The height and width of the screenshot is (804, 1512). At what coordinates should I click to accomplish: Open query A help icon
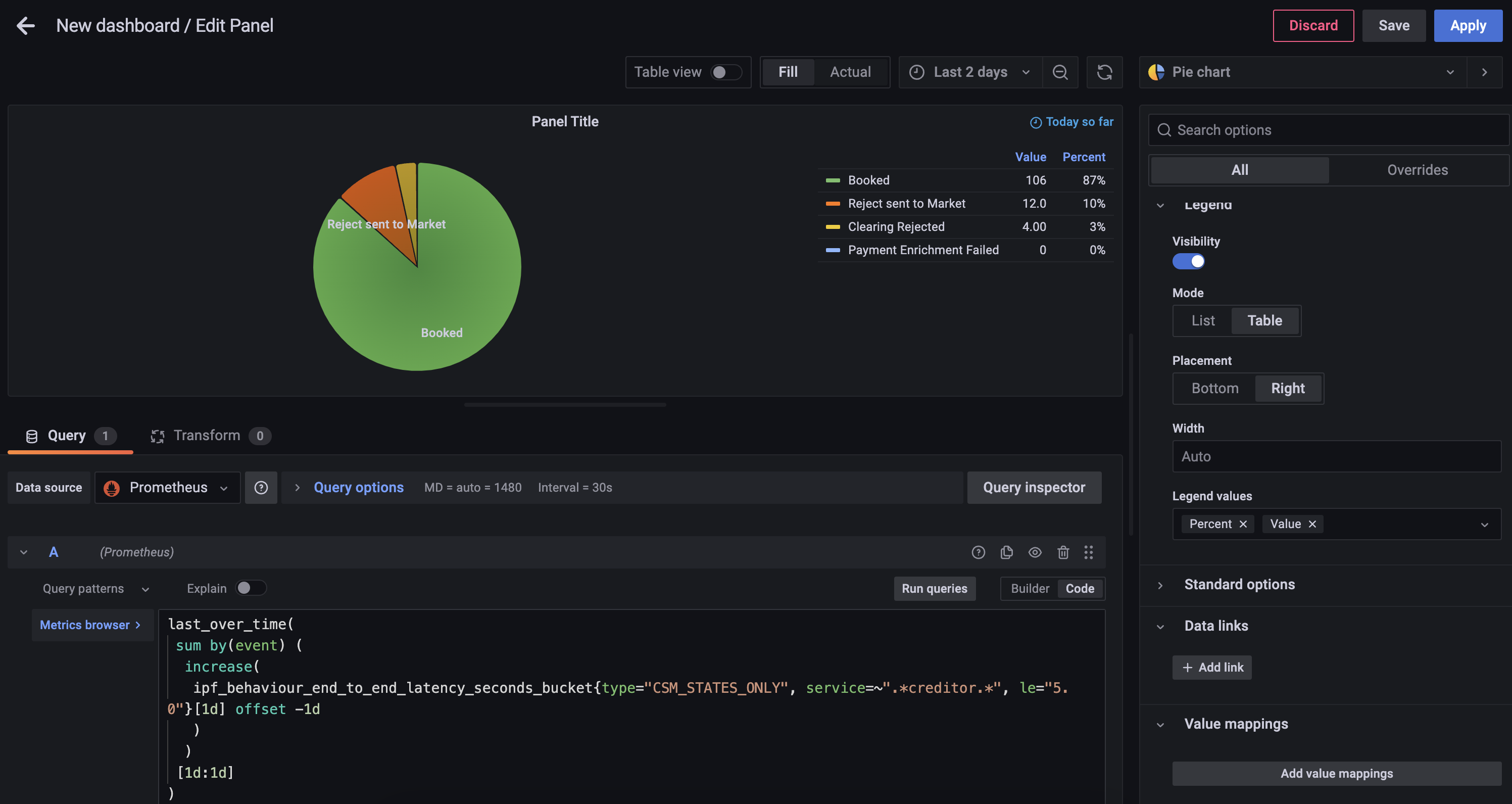[978, 552]
